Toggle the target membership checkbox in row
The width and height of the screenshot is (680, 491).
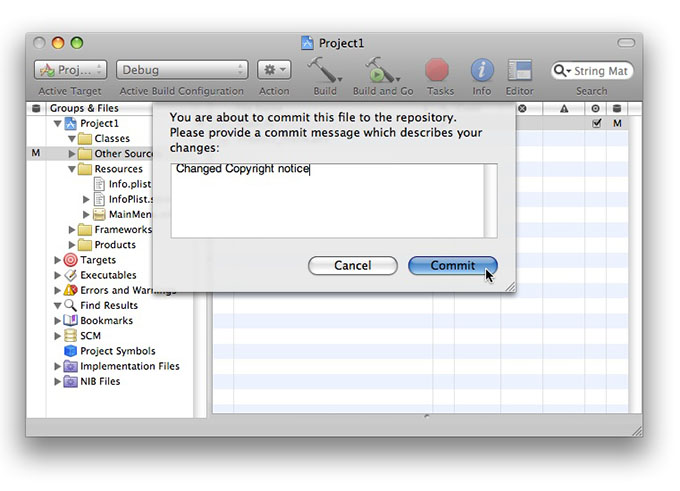tap(597, 123)
